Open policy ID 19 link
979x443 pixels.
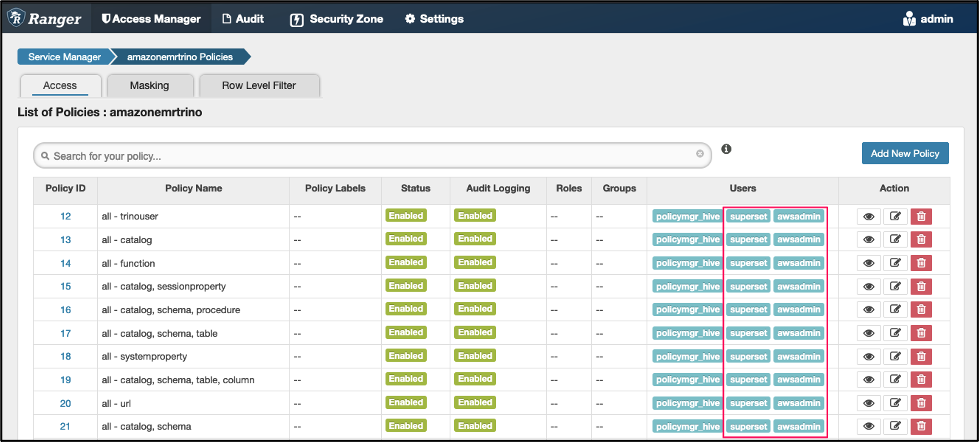(66, 379)
